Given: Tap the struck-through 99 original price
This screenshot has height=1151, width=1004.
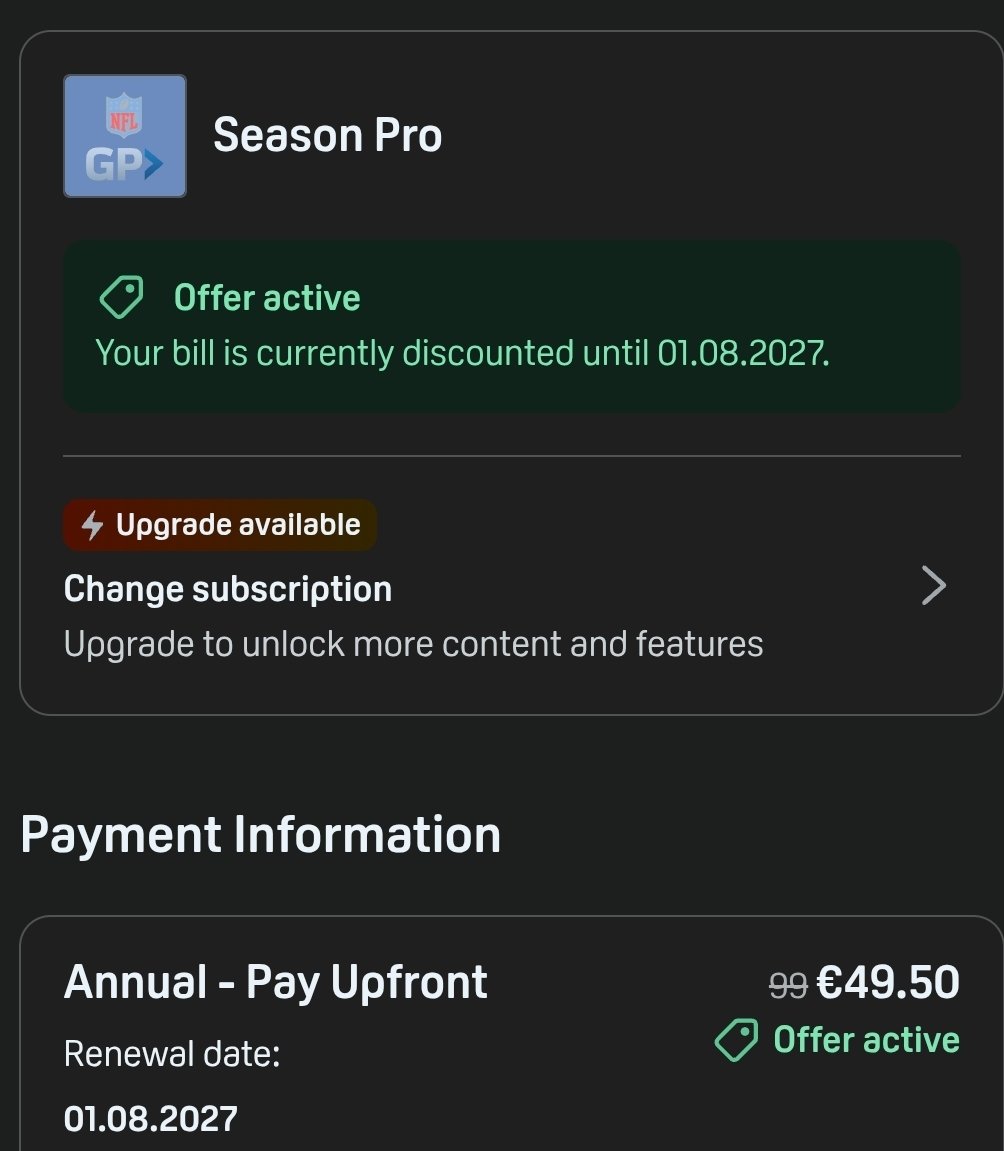Looking at the screenshot, I should [787, 985].
